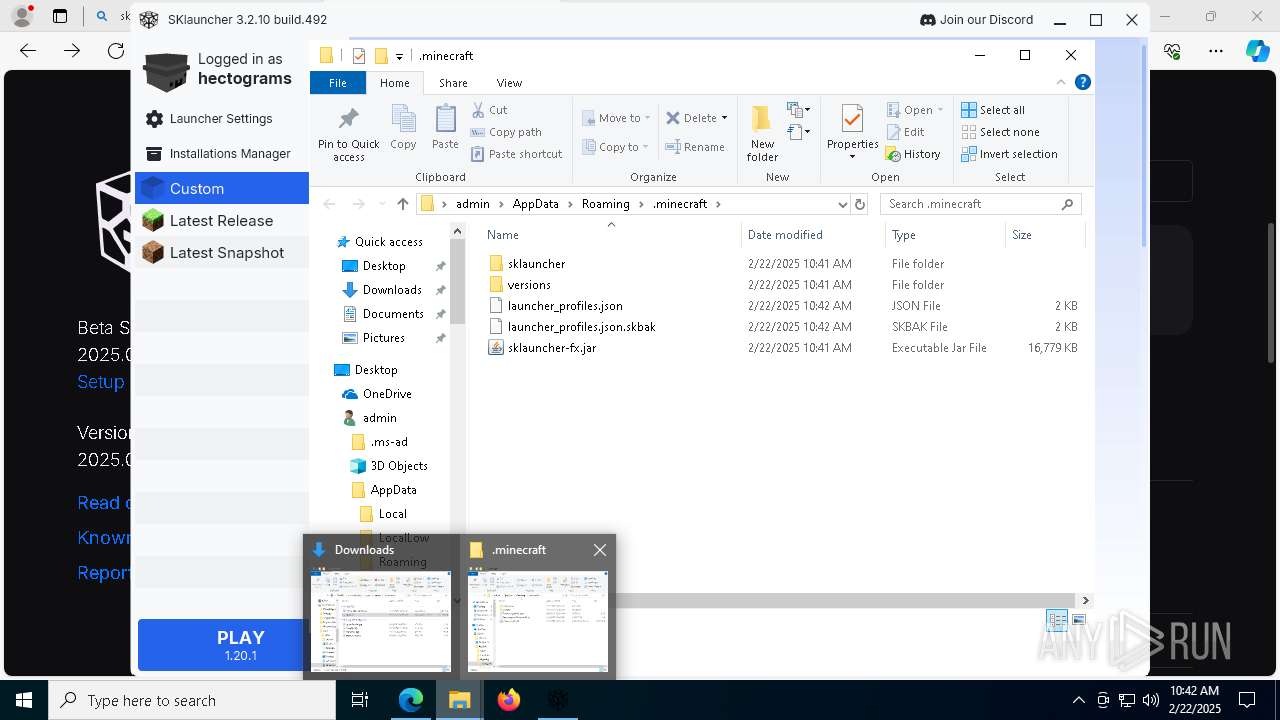Screen dimensions: 1280x720
Task: Switch to the View ribbon tab
Action: (x=509, y=83)
